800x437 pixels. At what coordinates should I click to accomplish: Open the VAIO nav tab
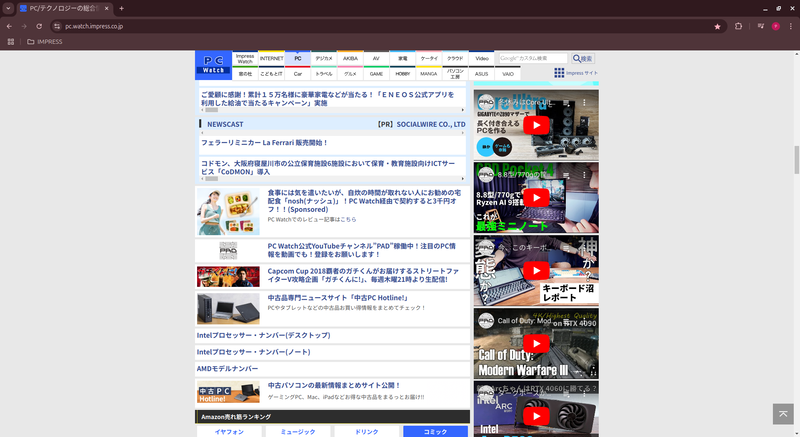[508, 74]
